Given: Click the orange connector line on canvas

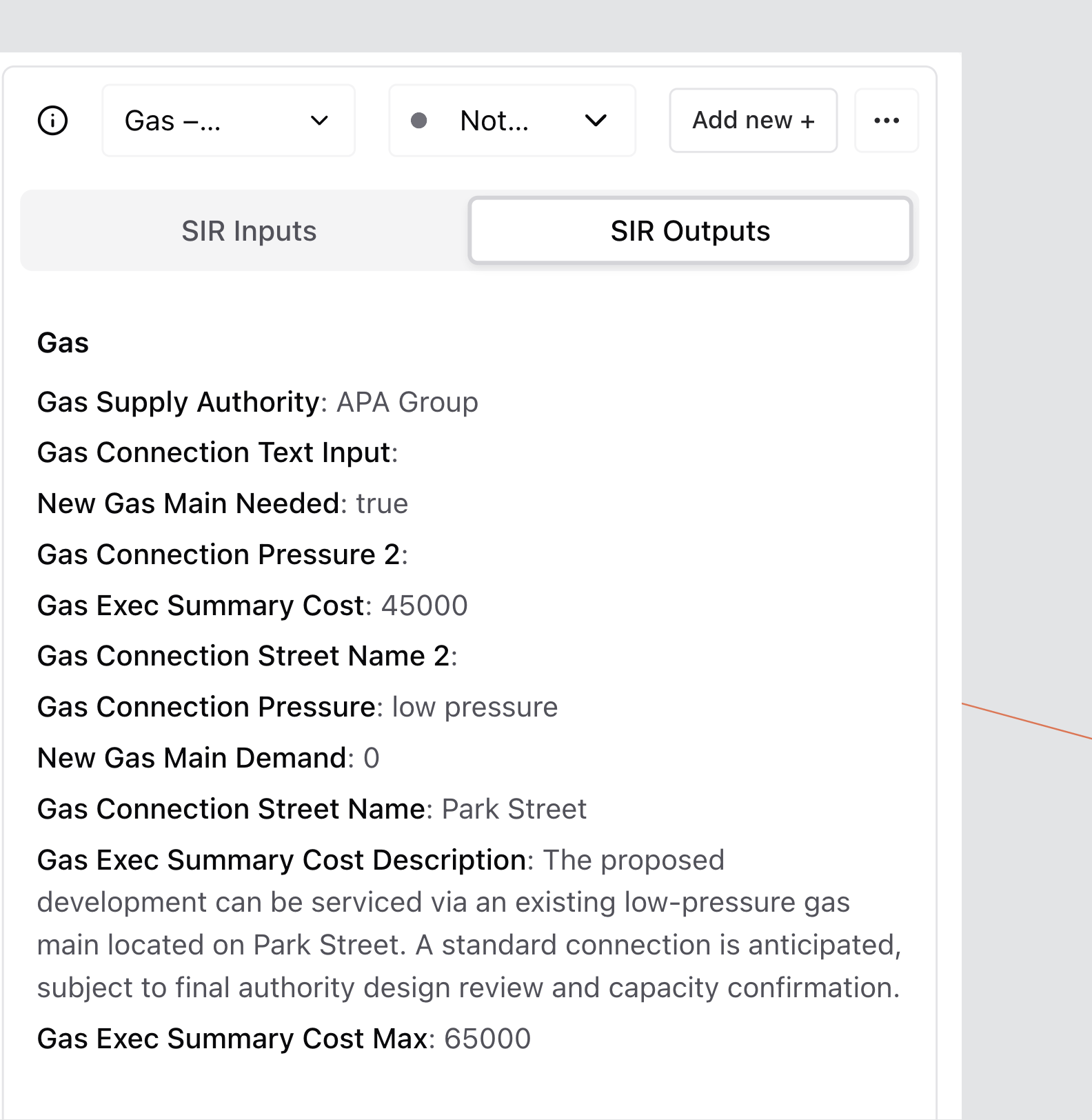Looking at the screenshot, I should click(x=1026, y=721).
